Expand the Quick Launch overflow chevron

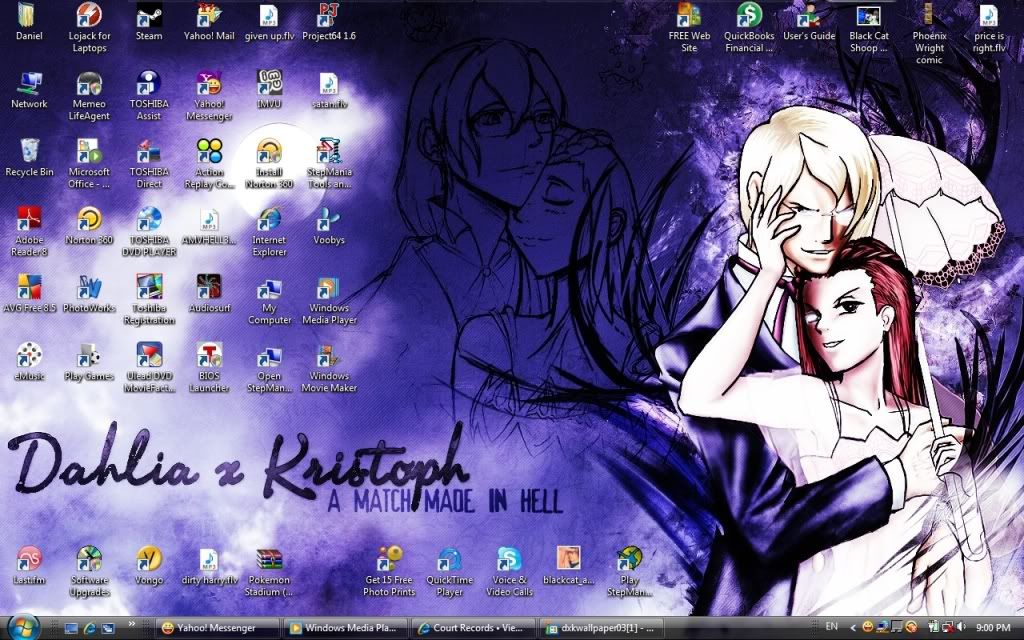[133, 624]
